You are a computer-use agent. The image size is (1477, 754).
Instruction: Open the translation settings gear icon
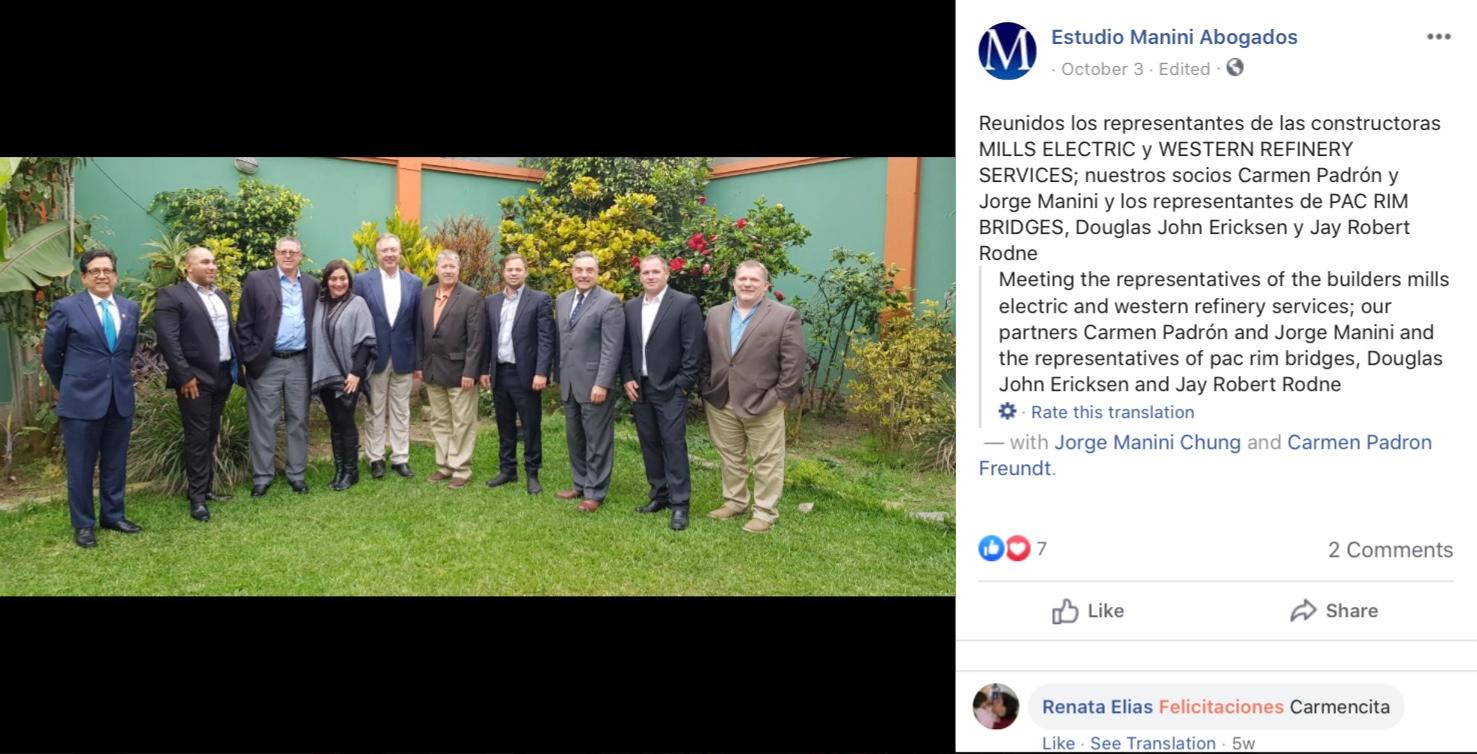tap(1007, 411)
